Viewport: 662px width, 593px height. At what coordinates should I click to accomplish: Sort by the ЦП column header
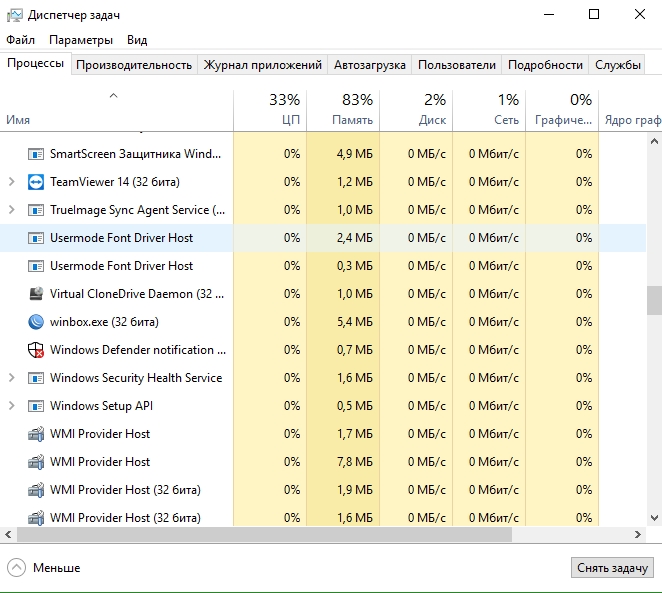point(270,110)
